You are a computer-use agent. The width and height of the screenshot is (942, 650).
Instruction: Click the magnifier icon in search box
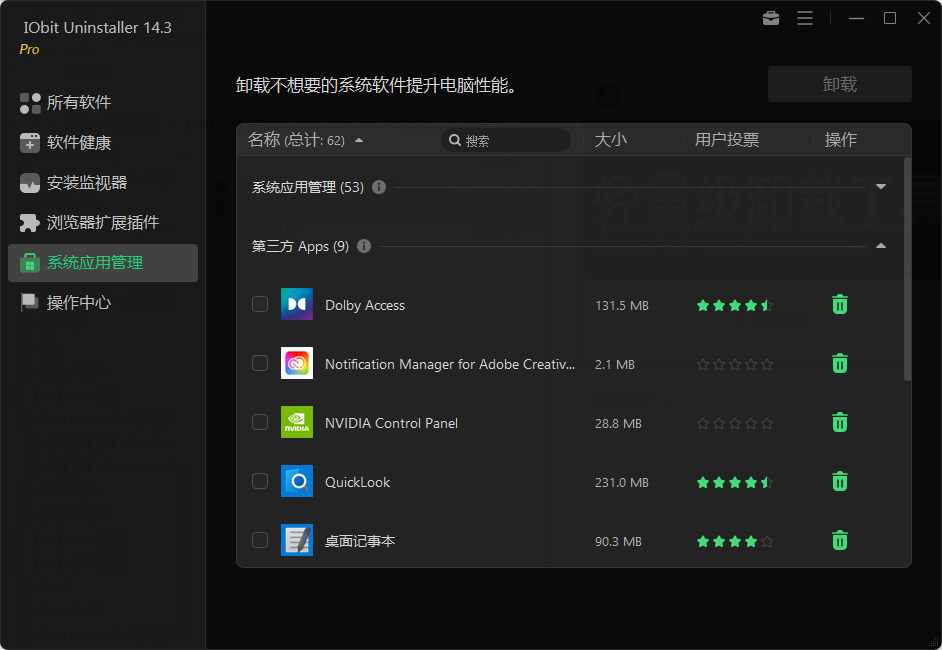[455, 140]
